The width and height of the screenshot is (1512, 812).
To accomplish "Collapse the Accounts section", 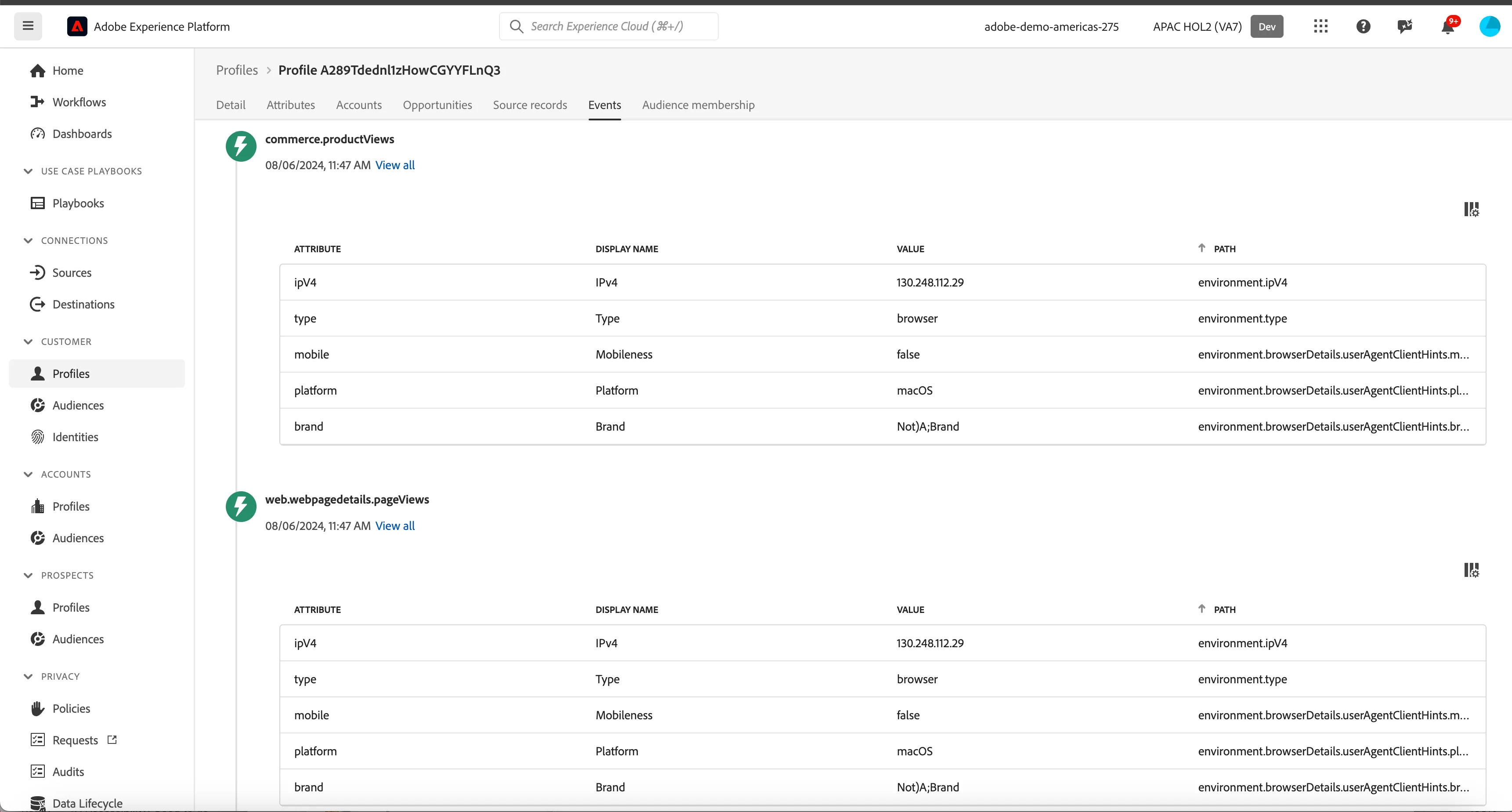I will point(28,475).
